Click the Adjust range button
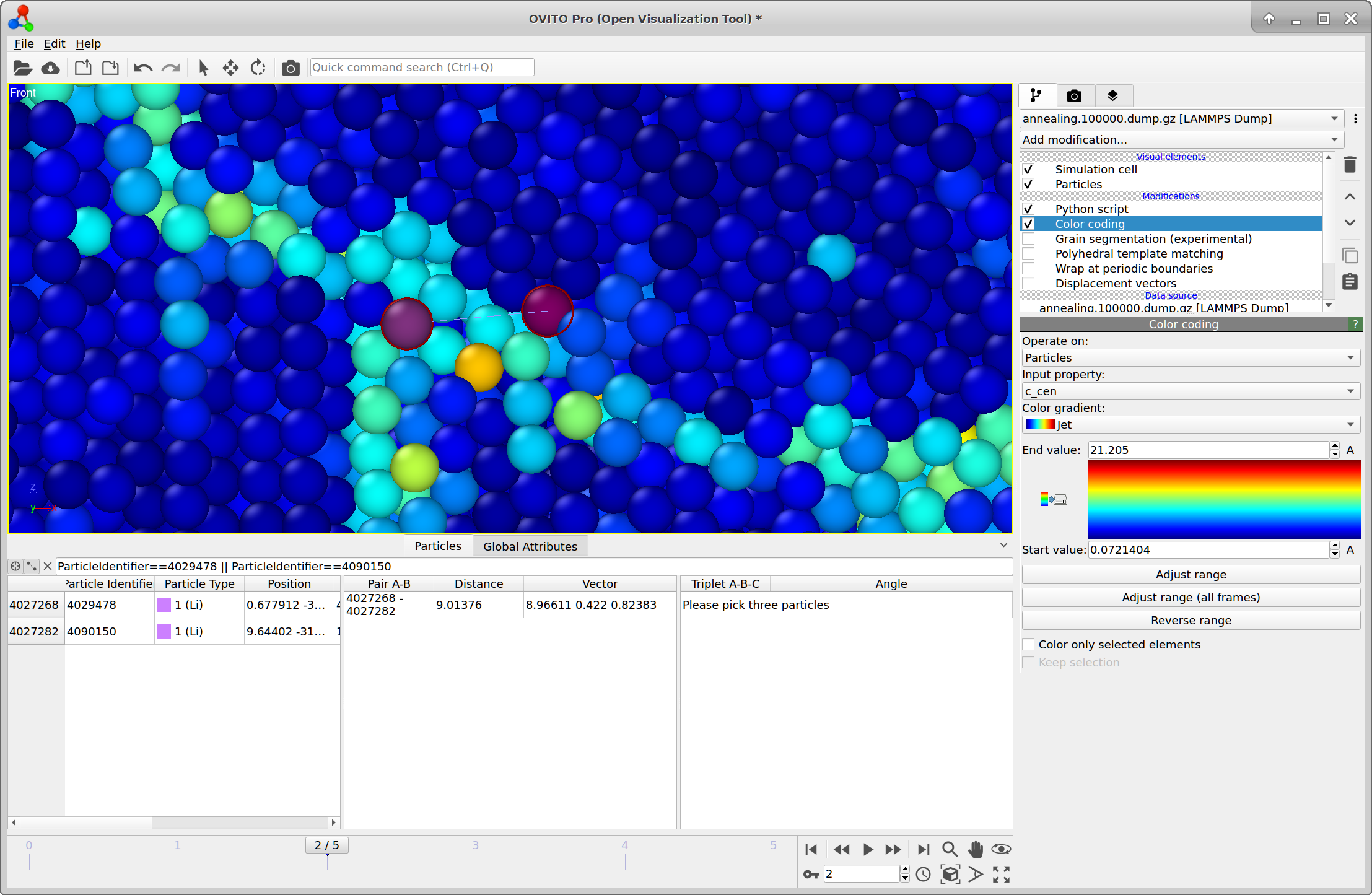1372x895 pixels. click(x=1190, y=575)
